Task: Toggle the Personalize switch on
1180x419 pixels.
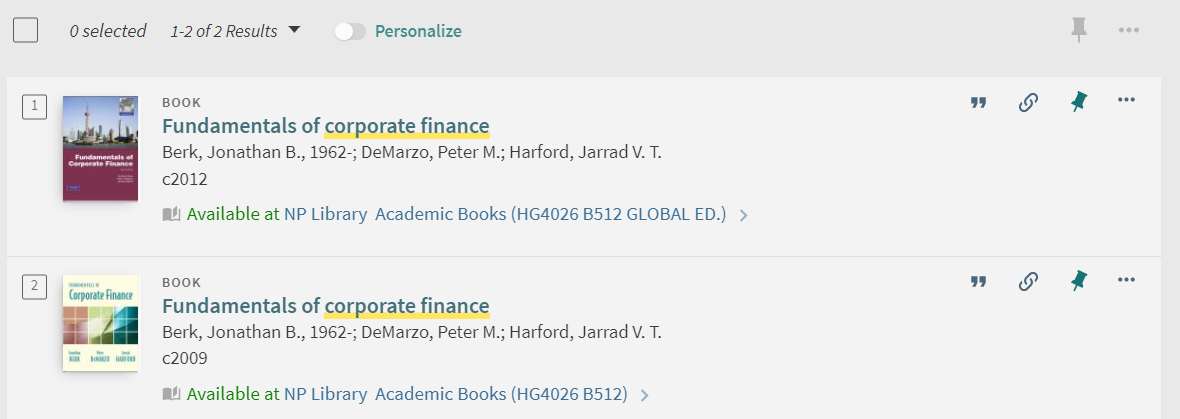Action: (x=350, y=31)
